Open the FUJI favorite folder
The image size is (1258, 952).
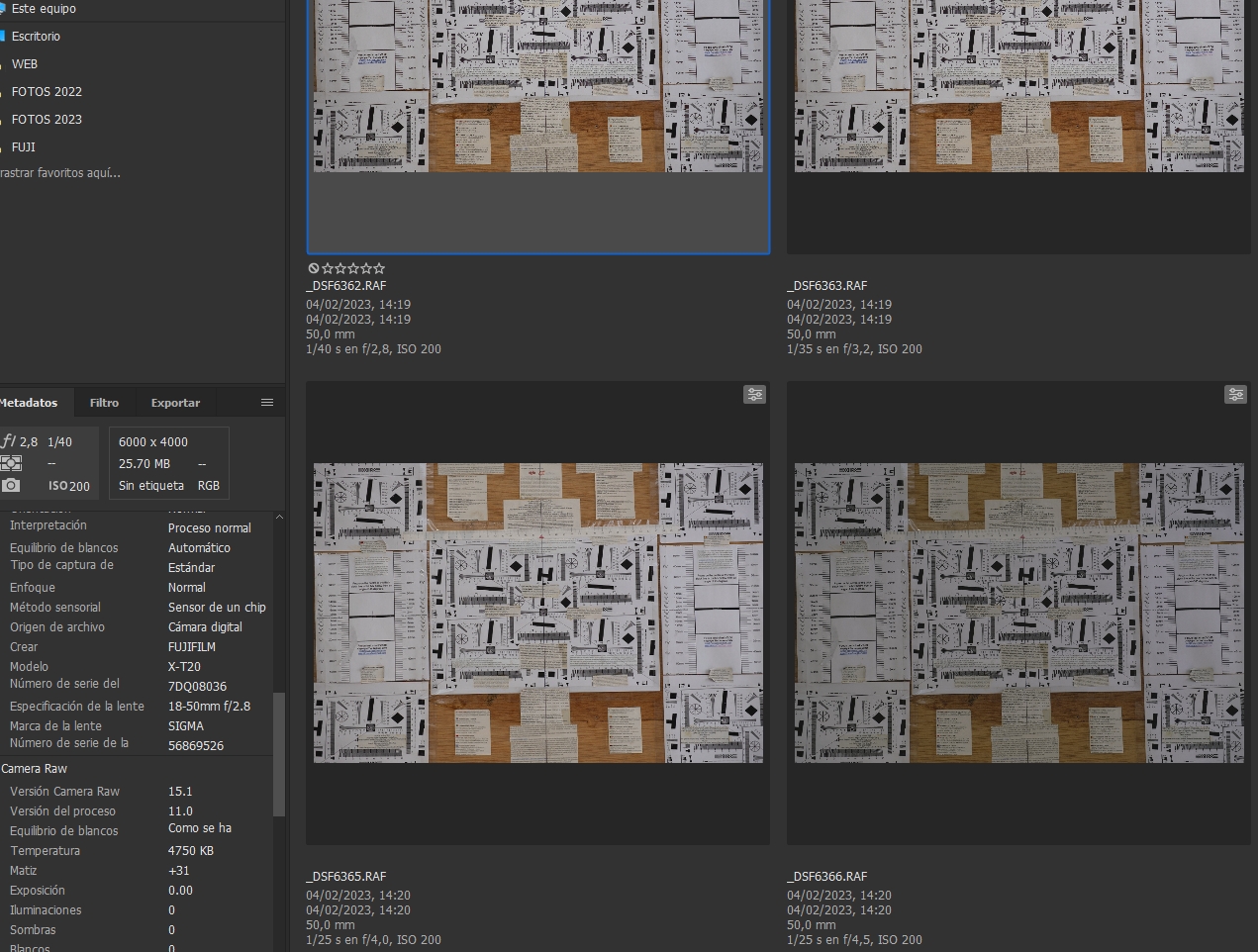tap(24, 147)
